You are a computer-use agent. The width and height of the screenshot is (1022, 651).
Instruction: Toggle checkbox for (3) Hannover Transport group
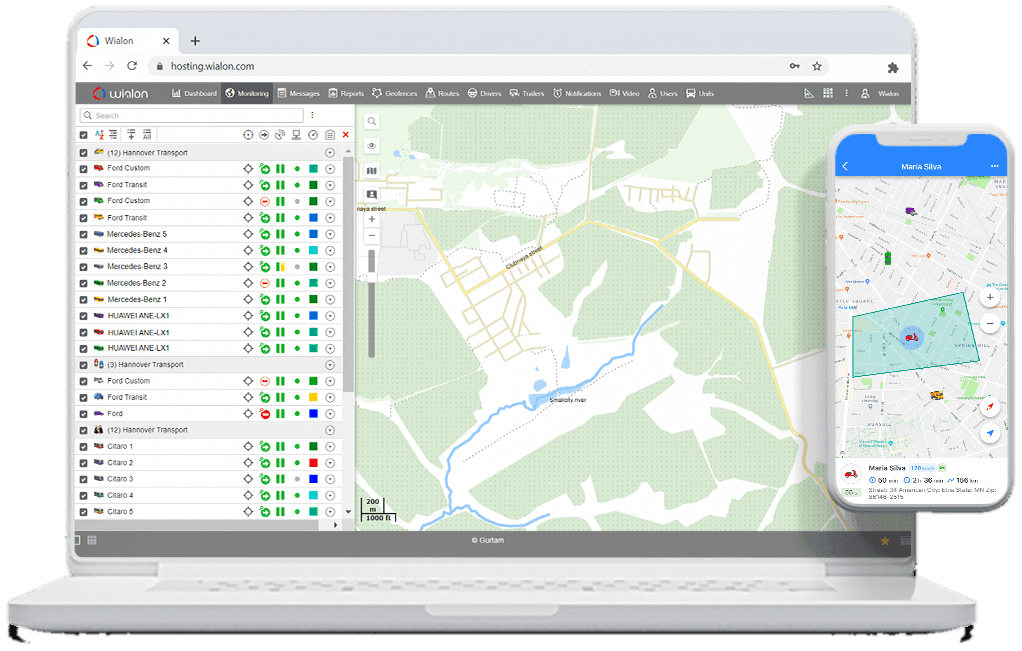click(x=83, y=366)
